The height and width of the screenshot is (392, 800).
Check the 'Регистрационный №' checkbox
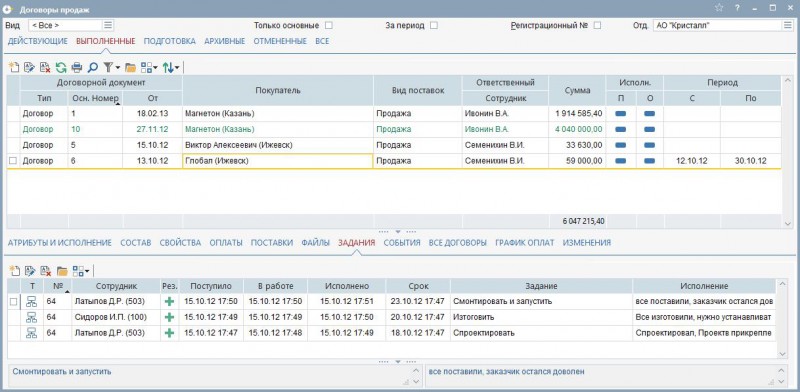pos(597,25)
